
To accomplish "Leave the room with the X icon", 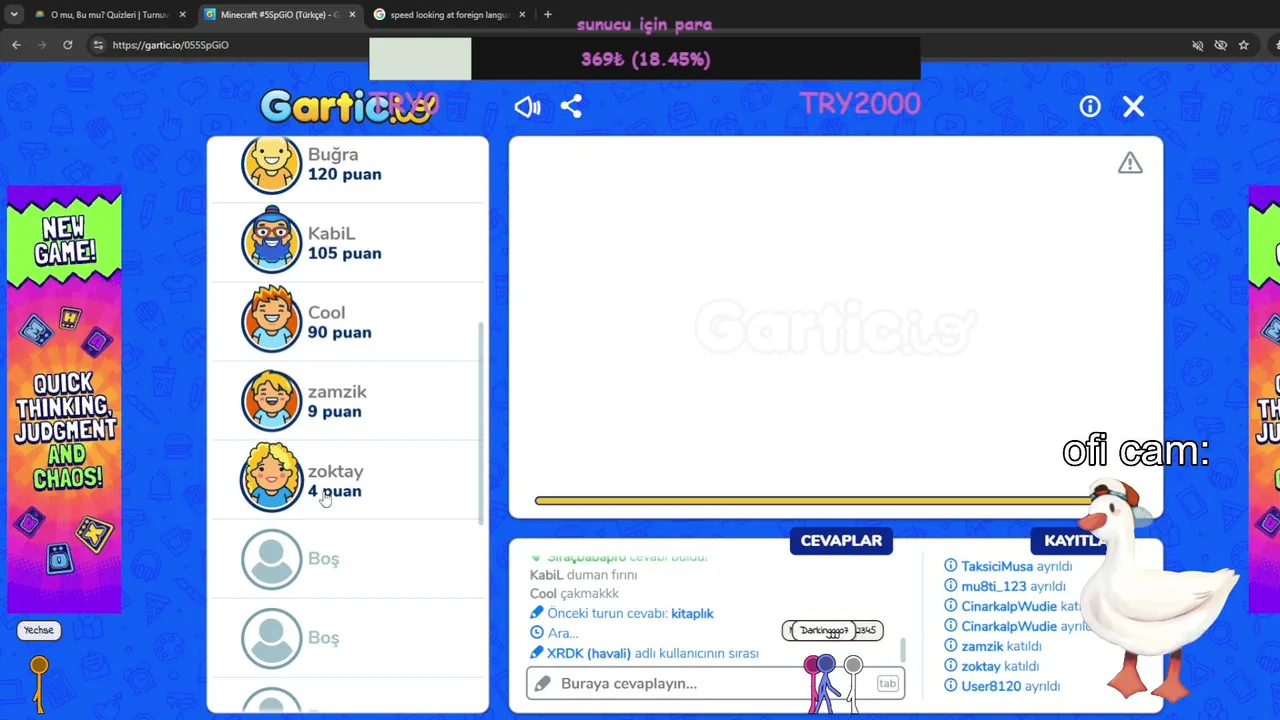I will tap(1133, 106).
